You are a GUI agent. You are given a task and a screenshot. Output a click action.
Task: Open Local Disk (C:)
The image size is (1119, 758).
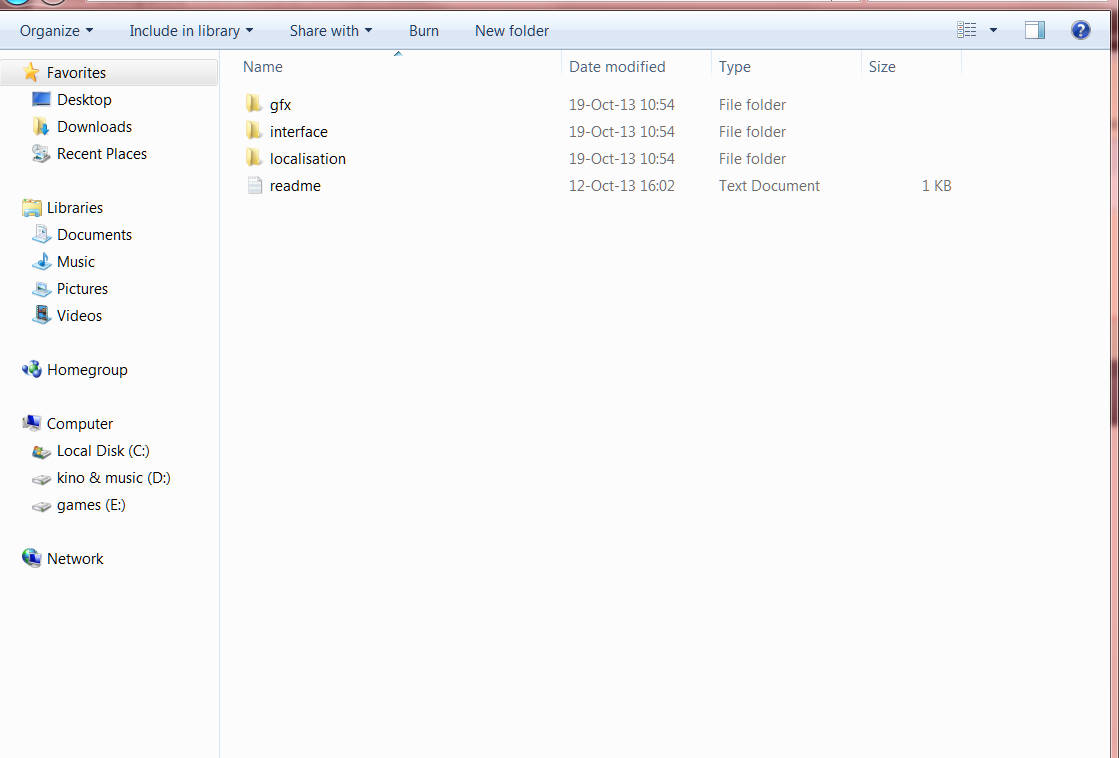(103, 451)
